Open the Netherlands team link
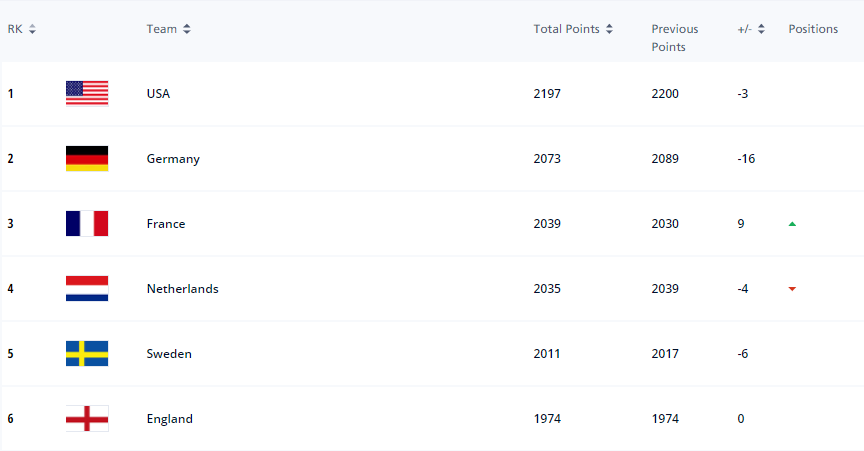This screenshot has width=864, height=451. click(182, 289)
